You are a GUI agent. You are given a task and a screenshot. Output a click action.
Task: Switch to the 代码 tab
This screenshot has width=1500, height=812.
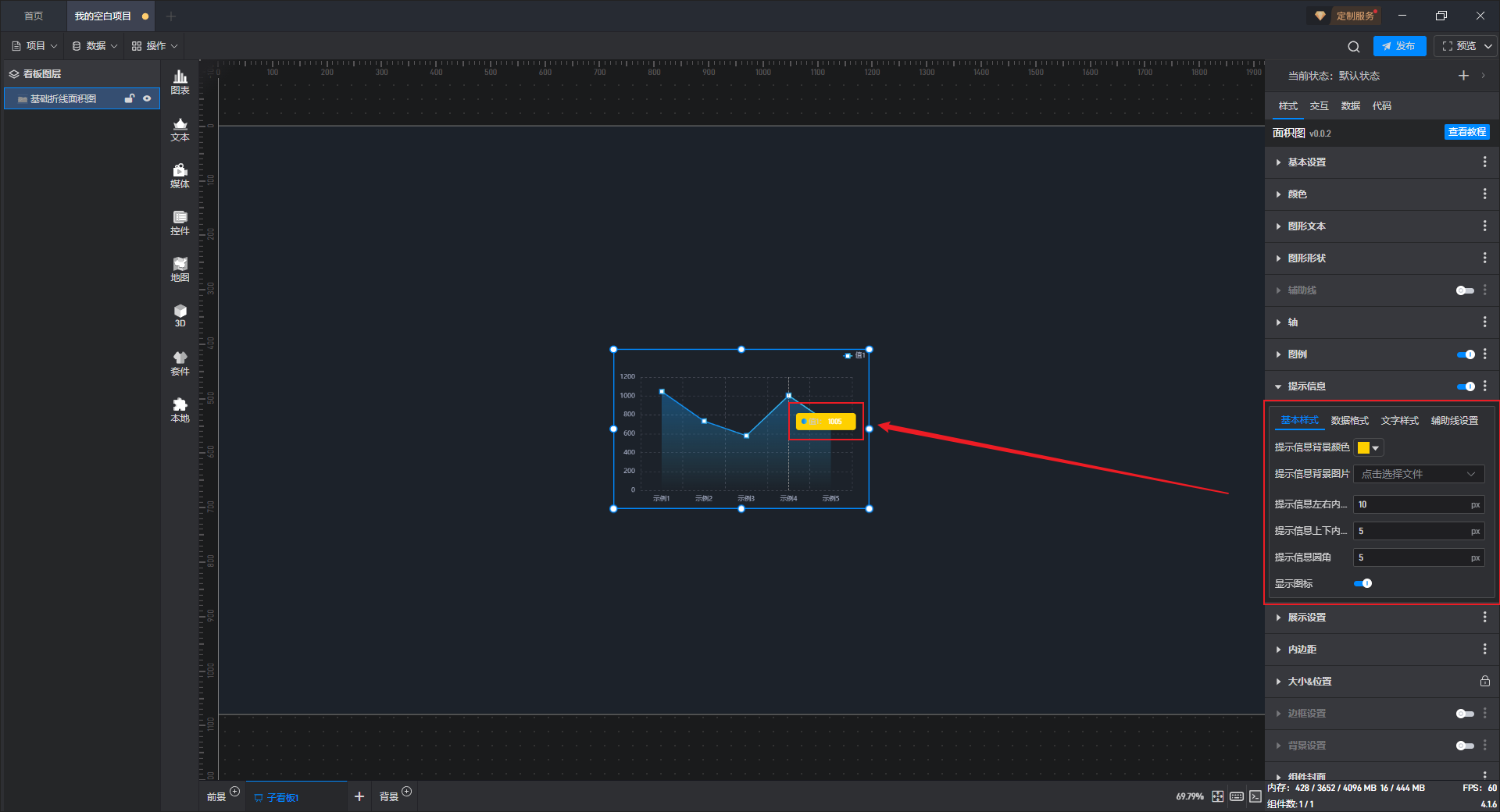(x=1382, y=106)
